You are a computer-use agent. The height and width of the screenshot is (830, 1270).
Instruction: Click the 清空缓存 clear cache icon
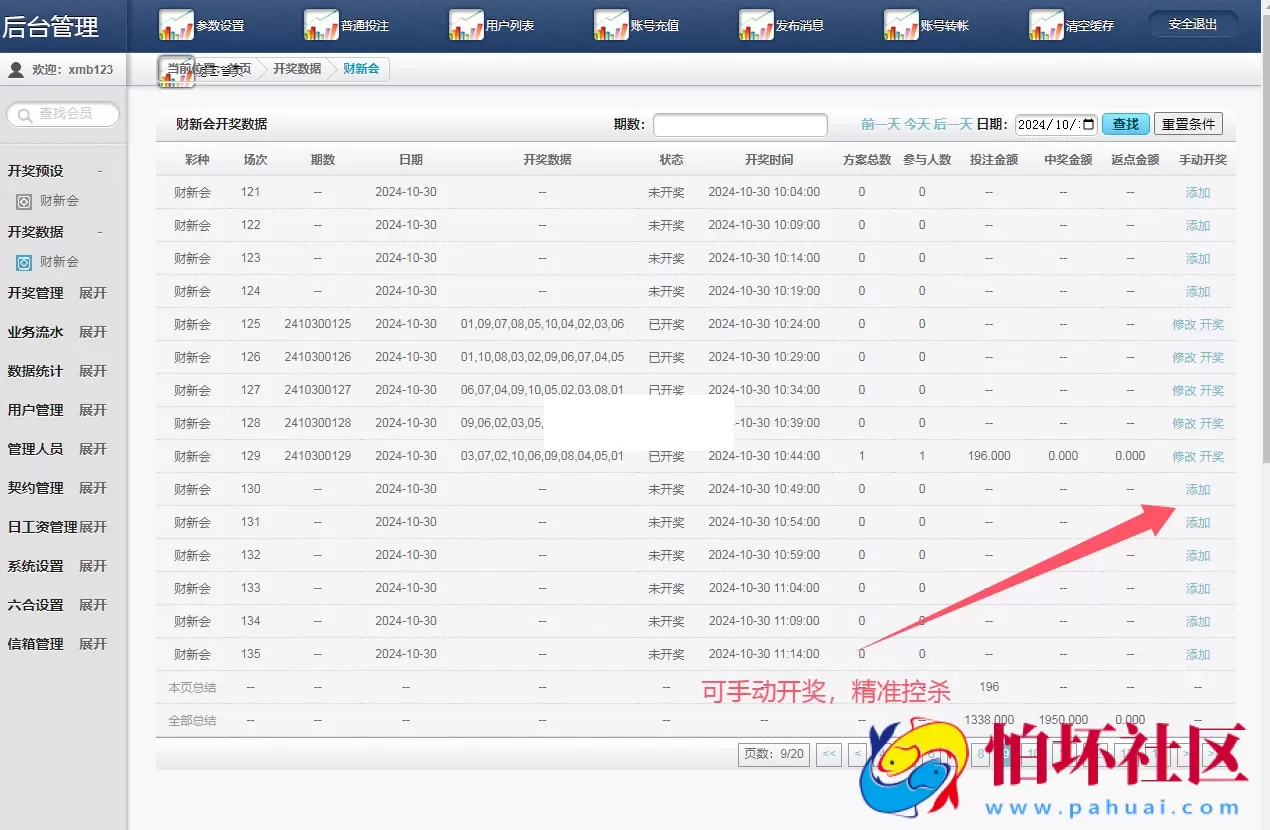point(1046,24)
